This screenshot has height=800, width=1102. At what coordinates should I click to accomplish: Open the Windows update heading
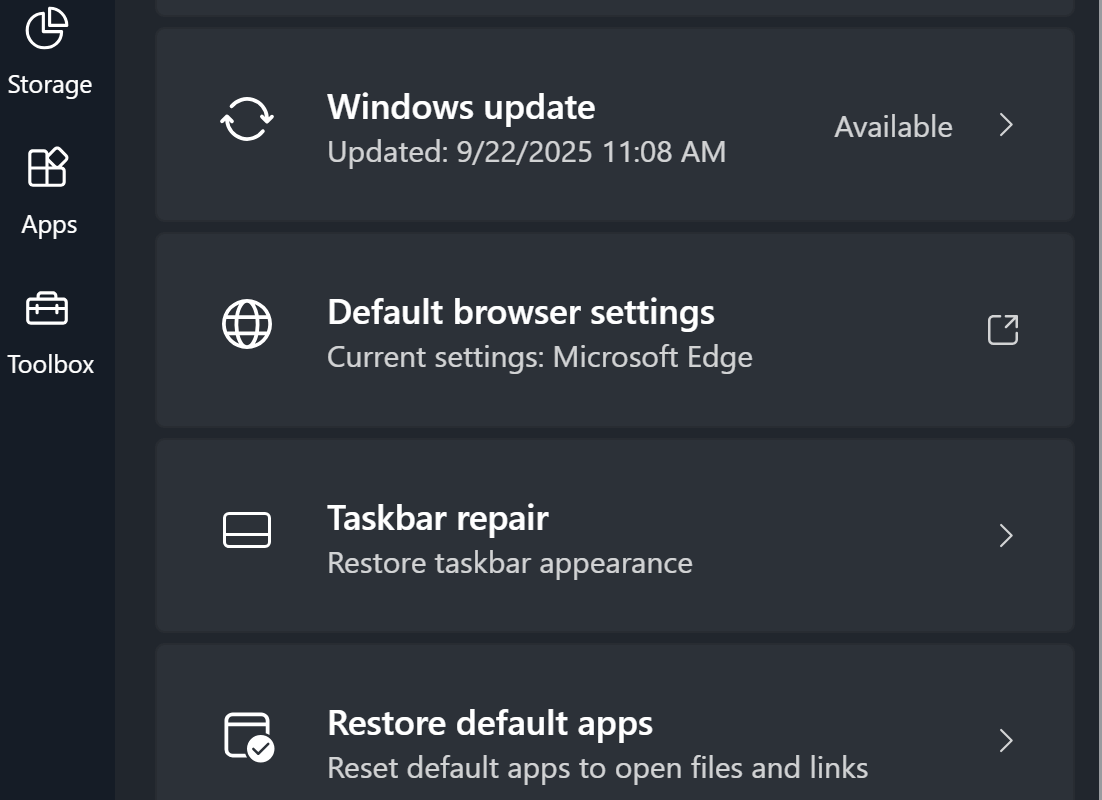(461, 107)
